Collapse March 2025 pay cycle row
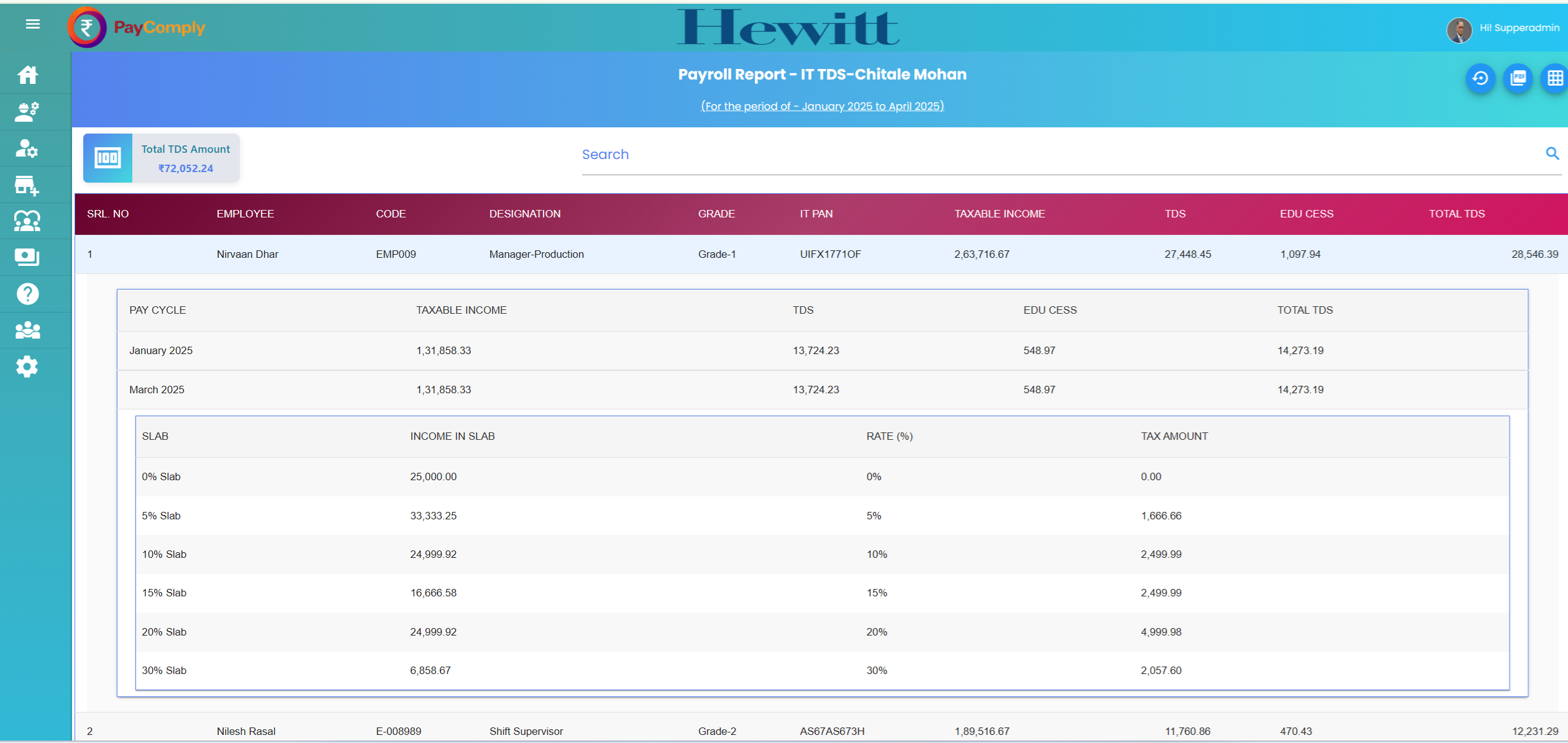The height and width of the screenshot is (743, 1568). point(157,390)
